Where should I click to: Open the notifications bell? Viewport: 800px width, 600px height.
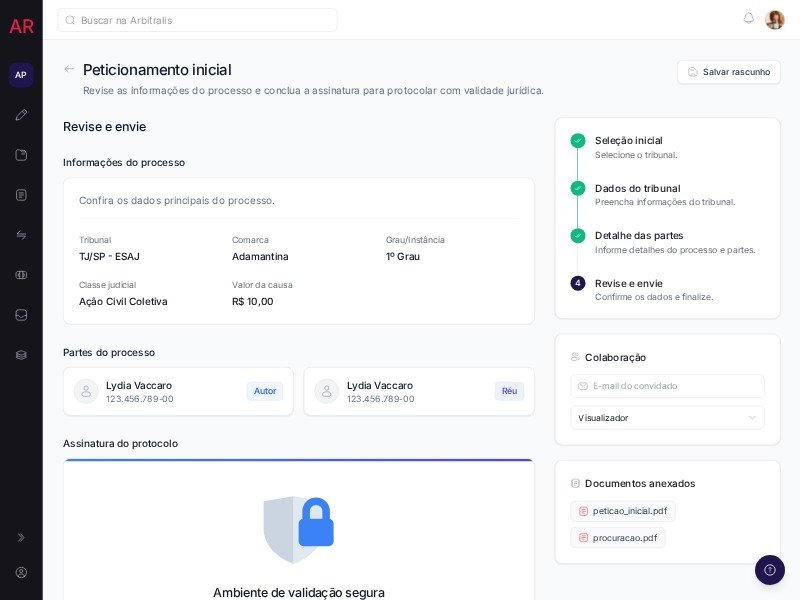pos(748,19)
